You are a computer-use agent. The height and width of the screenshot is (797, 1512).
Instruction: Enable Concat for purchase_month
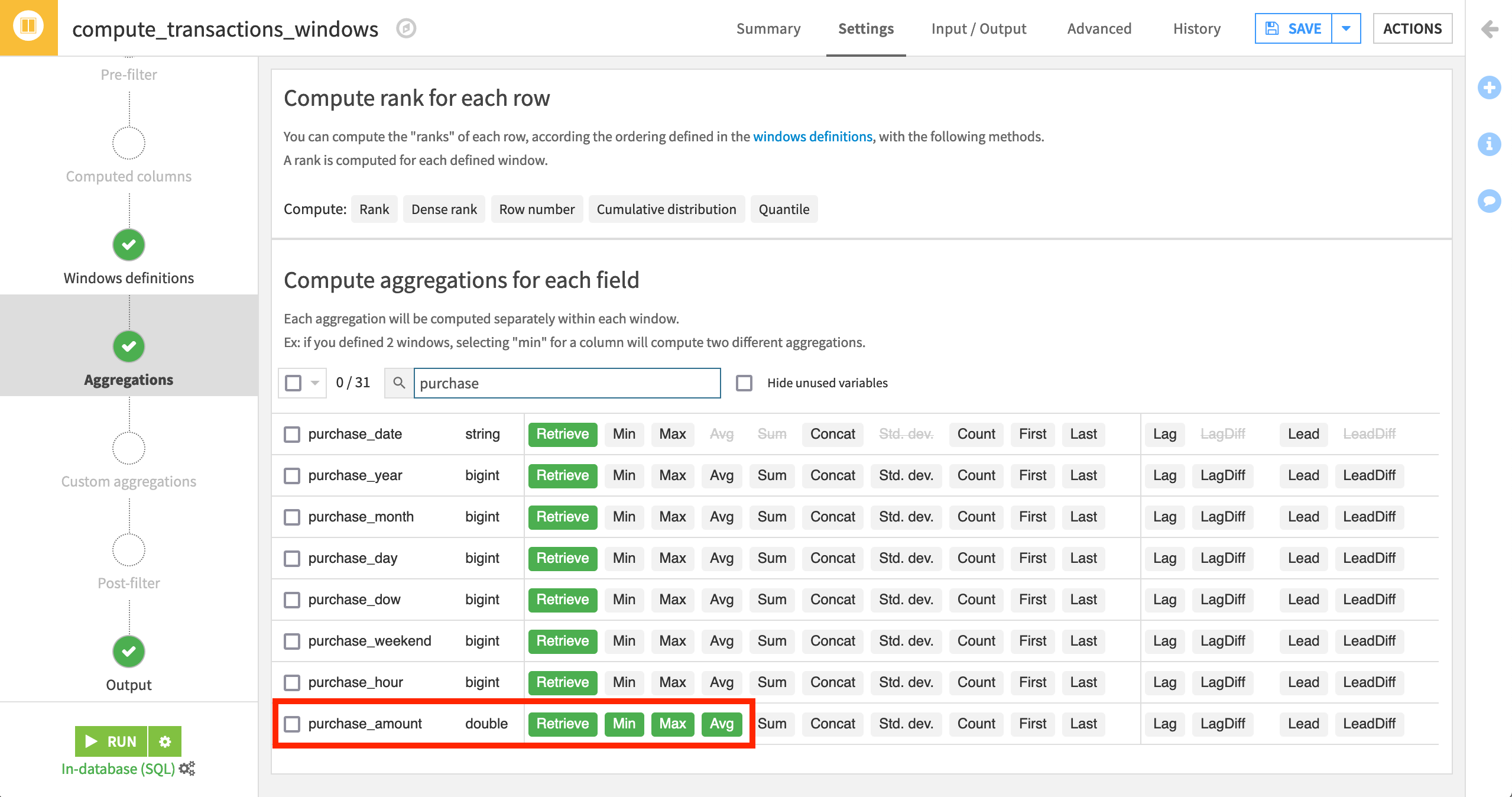[x=833, y=517]
